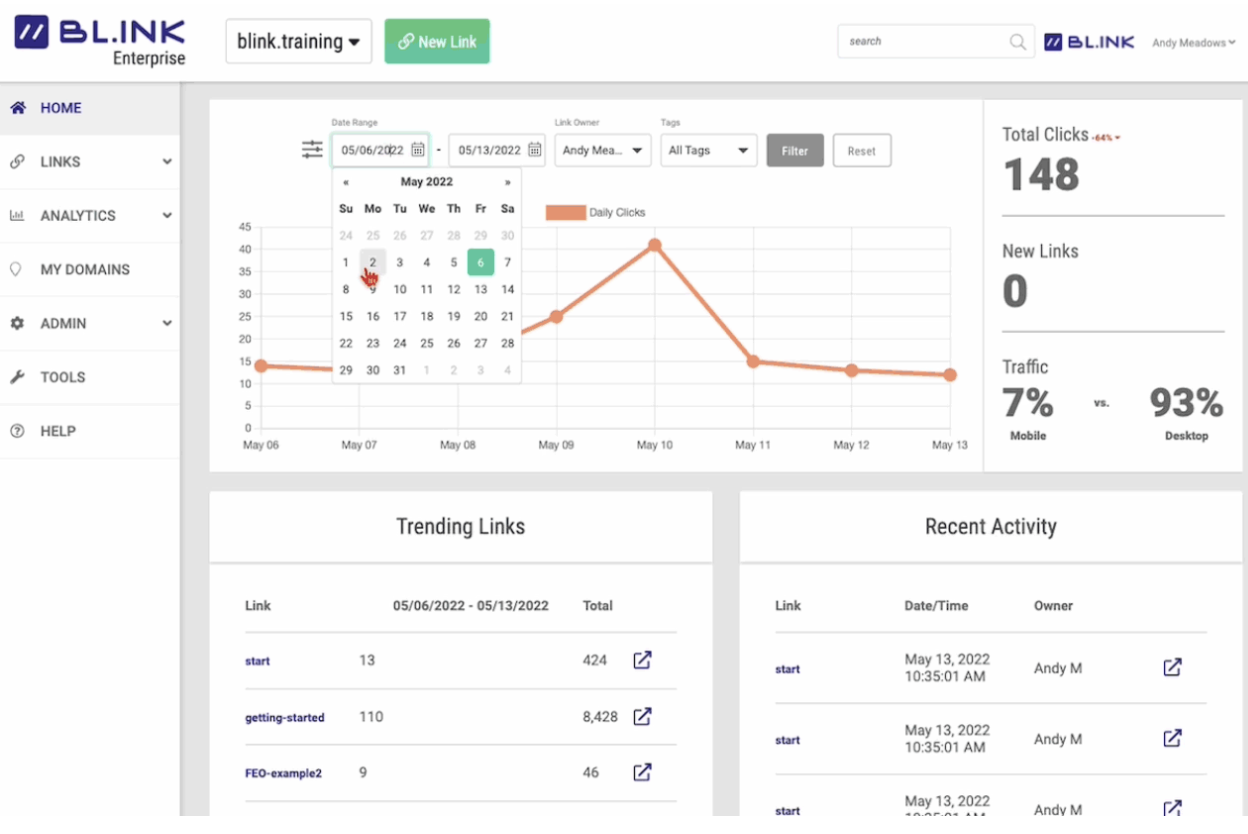Click the Admin gear icon
Image resolution: width=1248 pixels, height=834 pixels.
(17, 324)
